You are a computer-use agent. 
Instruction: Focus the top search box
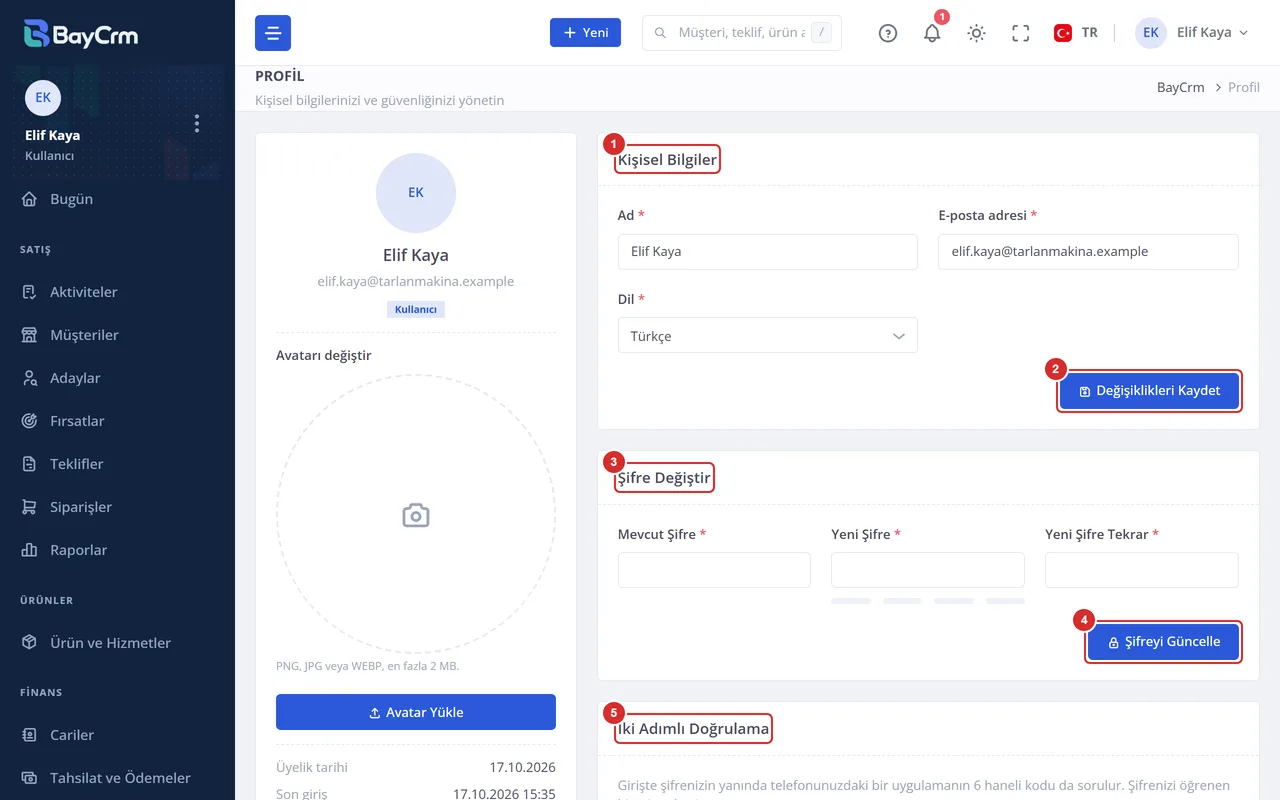742,33
